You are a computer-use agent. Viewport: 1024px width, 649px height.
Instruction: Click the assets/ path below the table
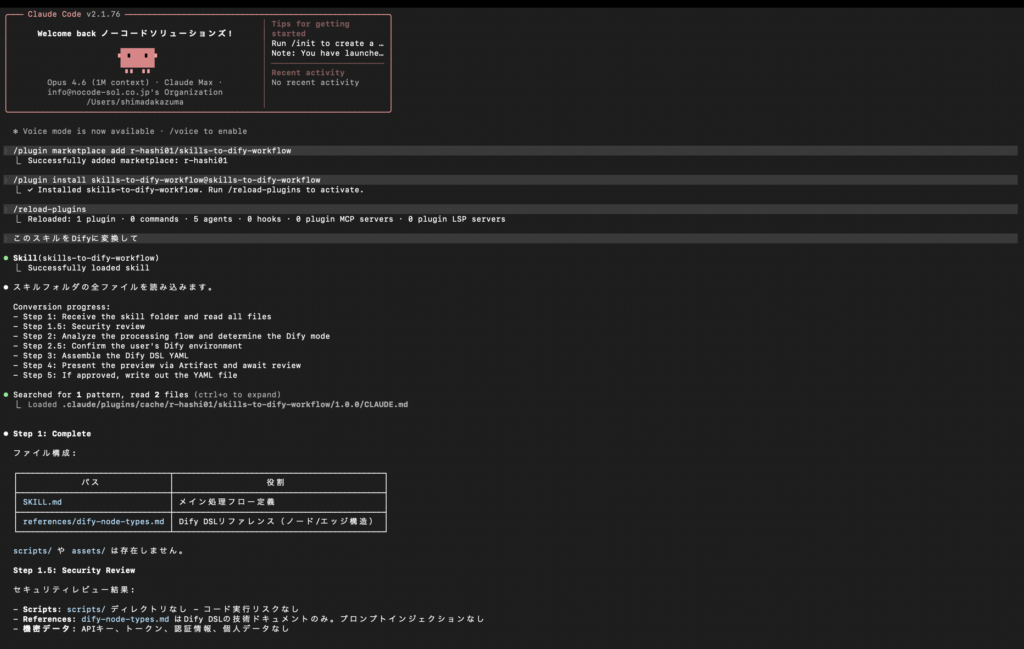[x=87, y=550]
